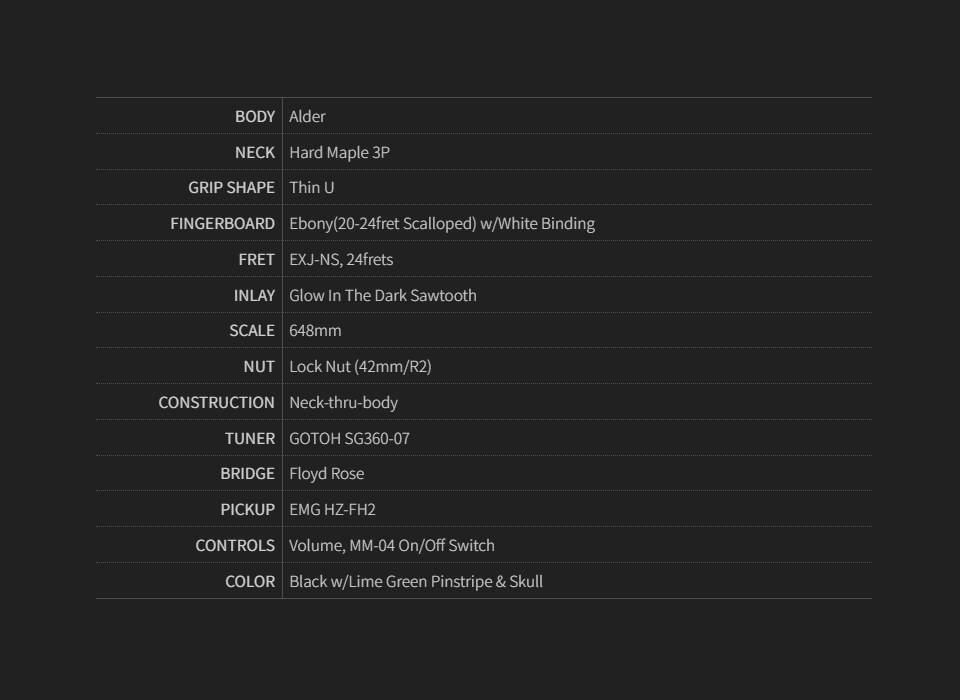
Task: Click the FINGERBOARD label
Action: click(222, 223)
